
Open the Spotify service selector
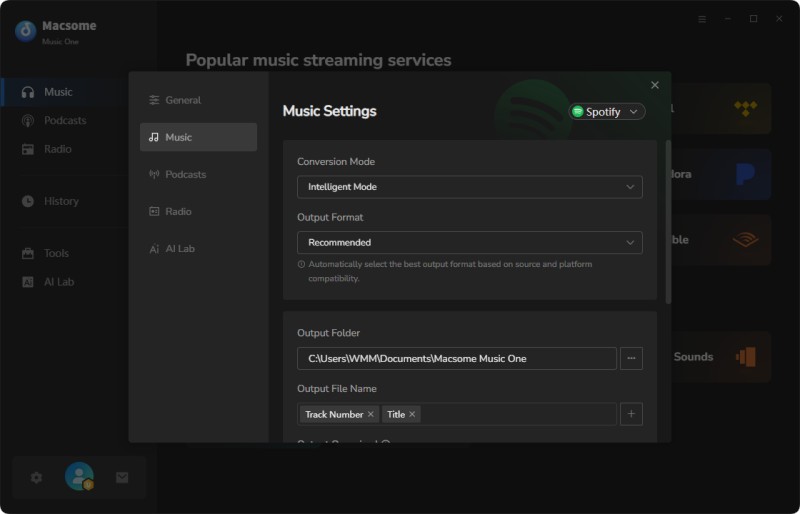(607, 112)
